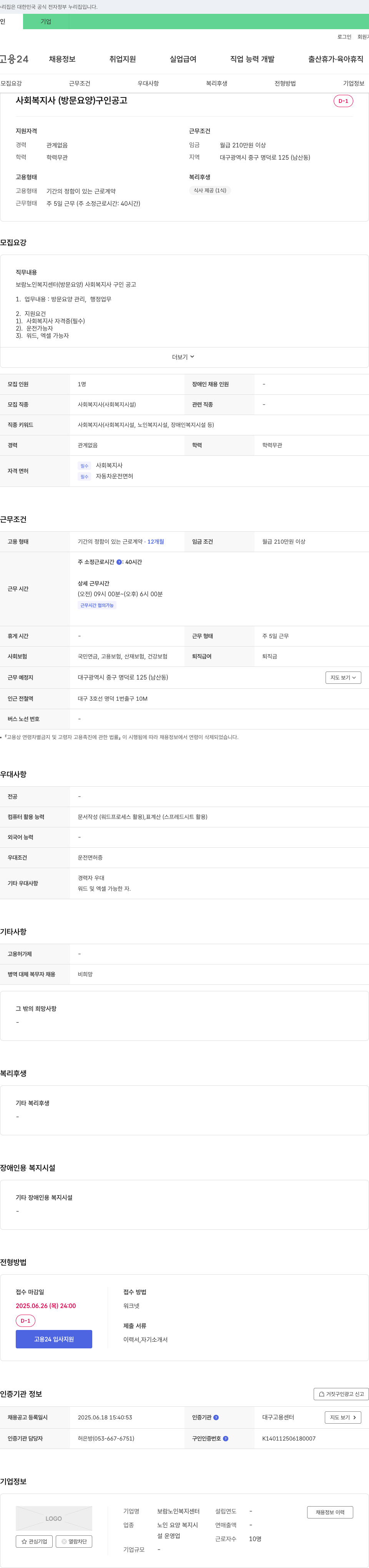Open the 직업 능력 개발 menu
Screen dimensions: 369x1568
point(252,59)
